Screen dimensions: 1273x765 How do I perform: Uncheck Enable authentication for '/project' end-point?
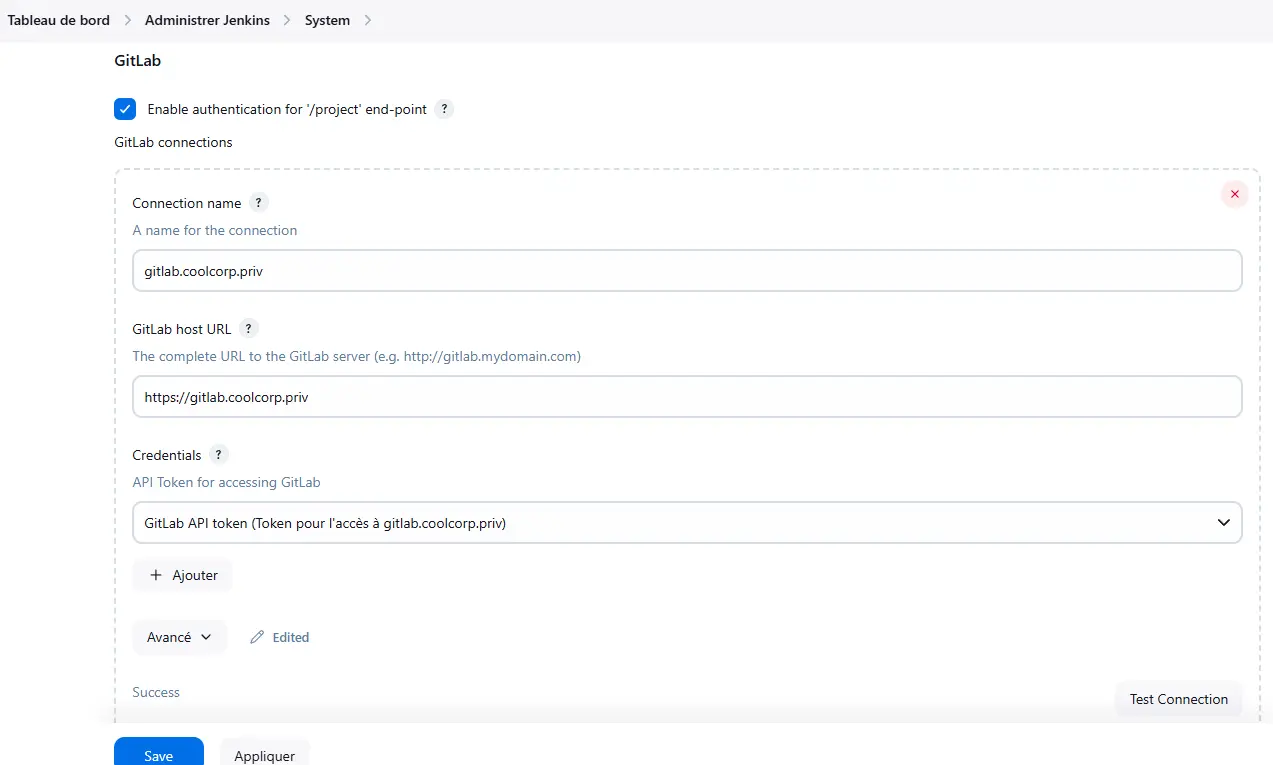point(125,109)
